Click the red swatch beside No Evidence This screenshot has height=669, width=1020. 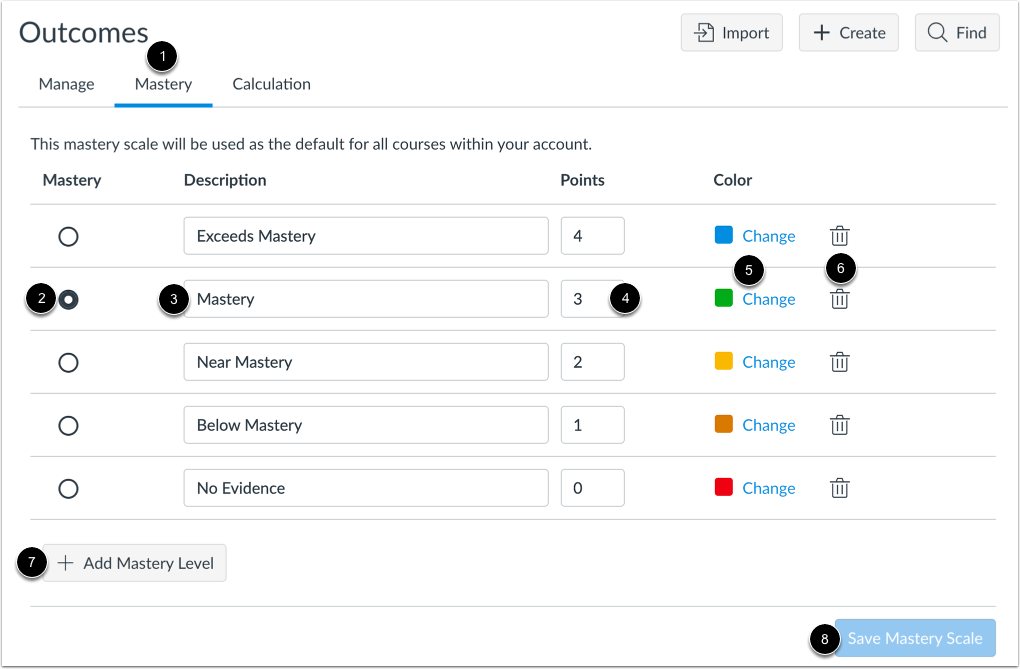pyautogui.click(x=723, y=487)
